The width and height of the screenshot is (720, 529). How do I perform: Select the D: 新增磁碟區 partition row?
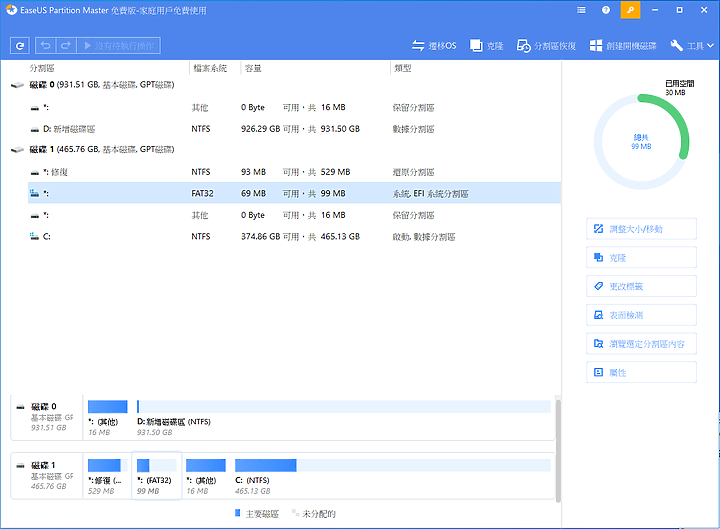[294, 129]
